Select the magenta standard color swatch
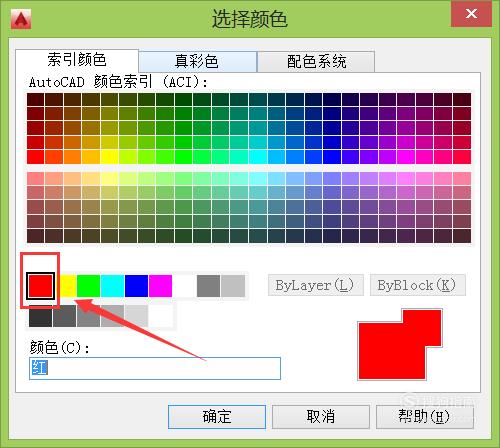The width and height of the screenshot is (500, 448). (160, 286)
